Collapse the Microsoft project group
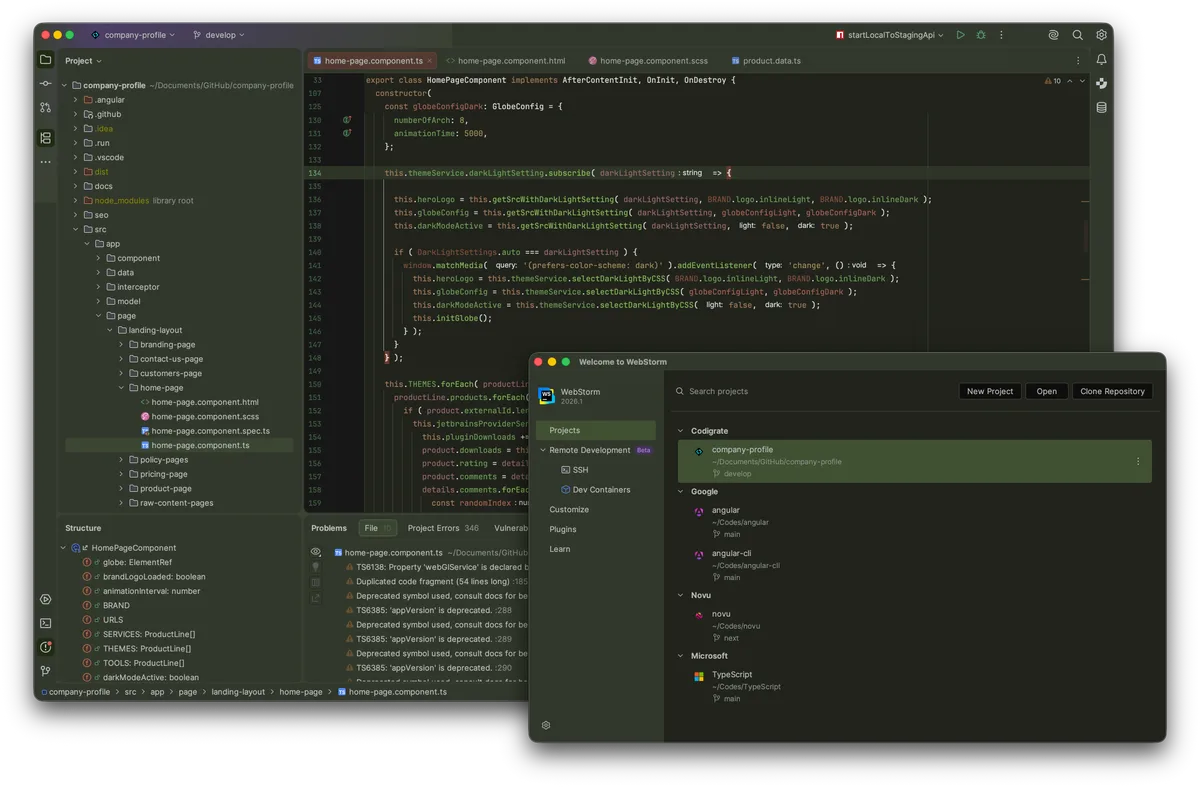Image resolution: width=1200 pixels, height=787 pixels. tap(682, 656)
